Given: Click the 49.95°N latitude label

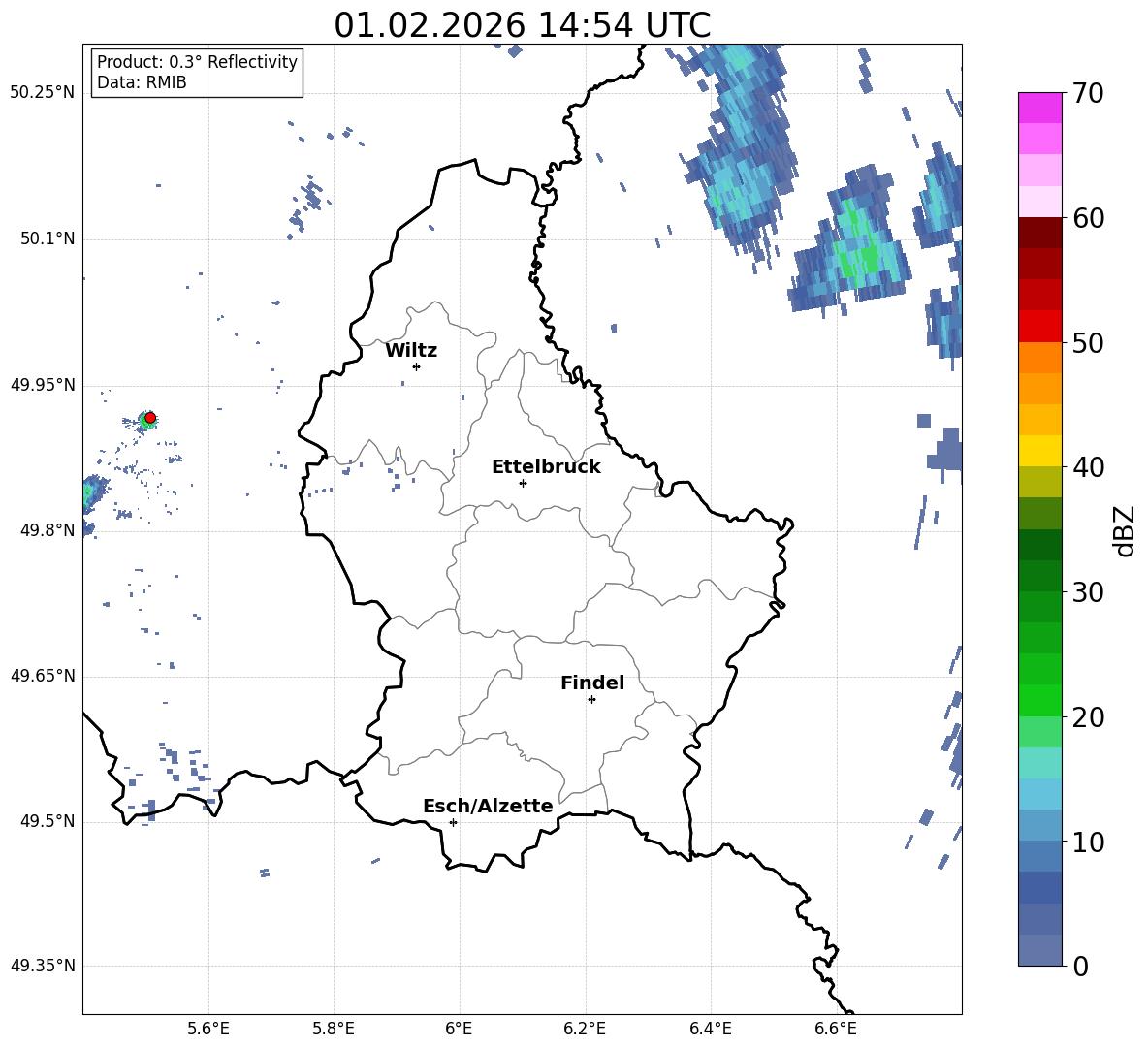Looking at the screenshot, I should (43, 385).
